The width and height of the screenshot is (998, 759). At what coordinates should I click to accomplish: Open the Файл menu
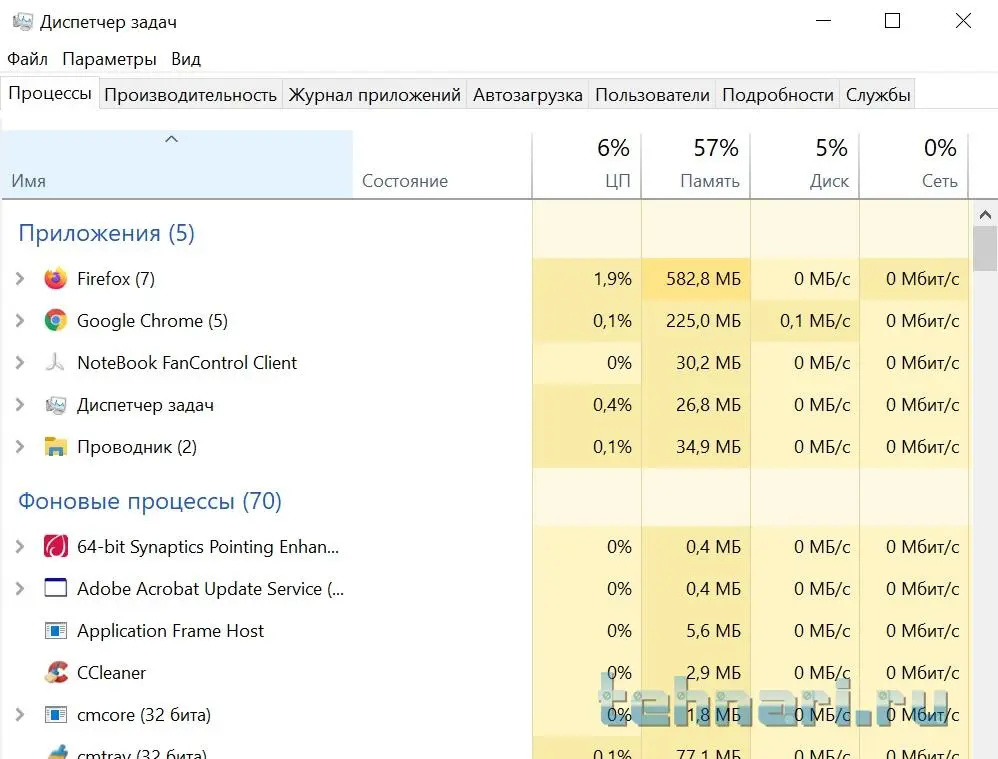pos(27,59)
